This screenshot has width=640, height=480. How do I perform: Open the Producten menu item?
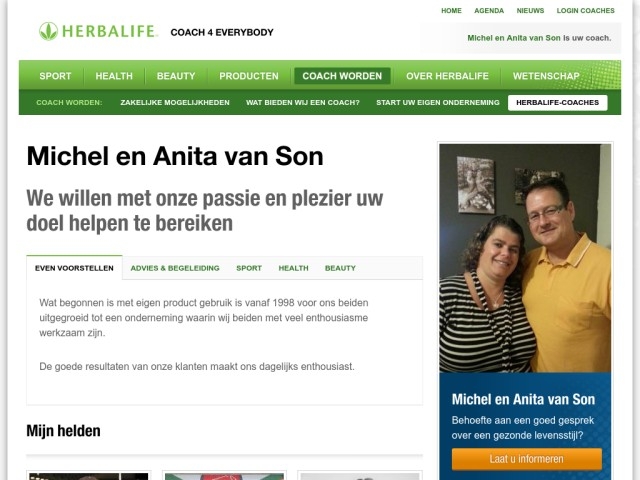[249, 76]
